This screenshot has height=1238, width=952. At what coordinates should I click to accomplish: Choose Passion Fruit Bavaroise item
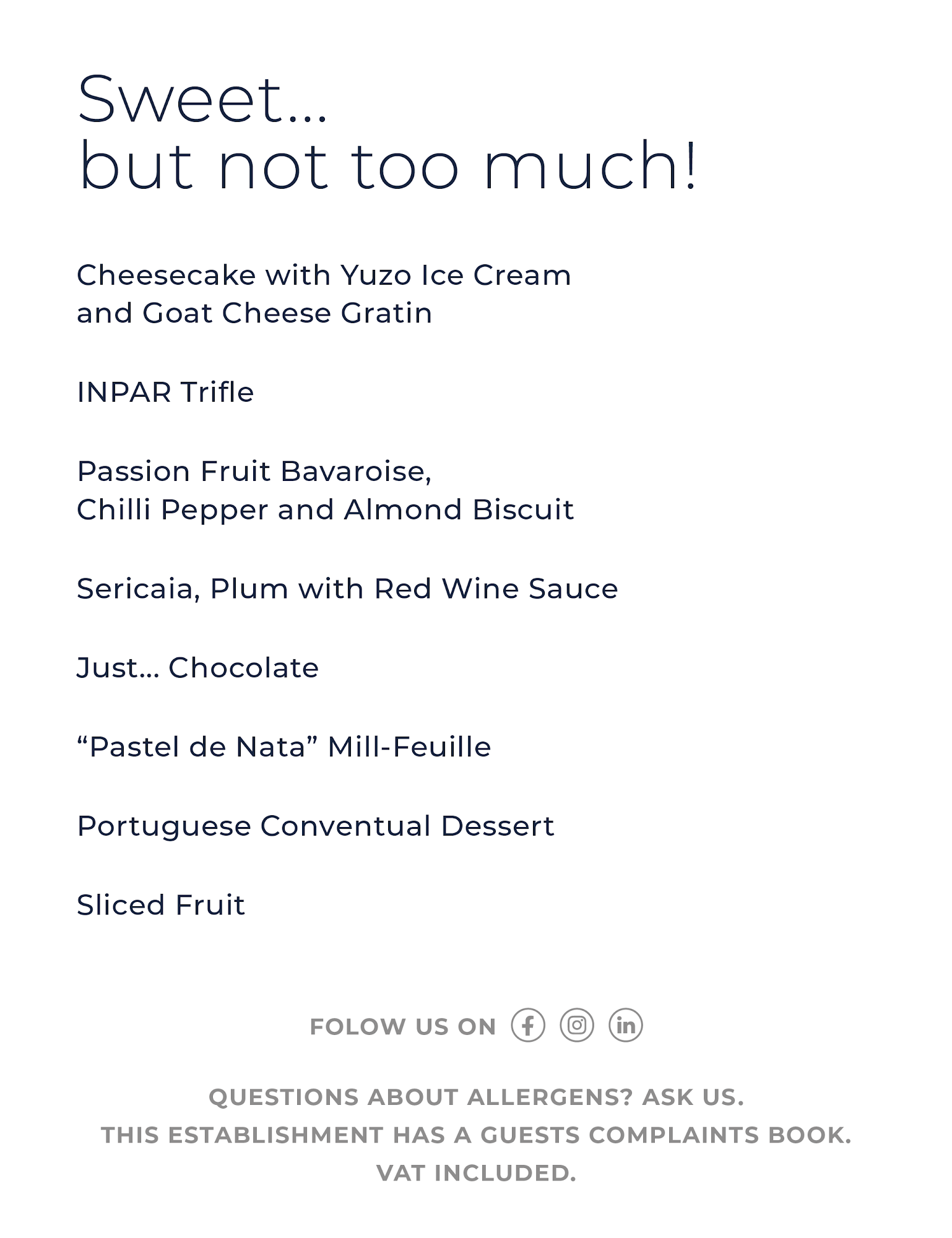[254, 472]
